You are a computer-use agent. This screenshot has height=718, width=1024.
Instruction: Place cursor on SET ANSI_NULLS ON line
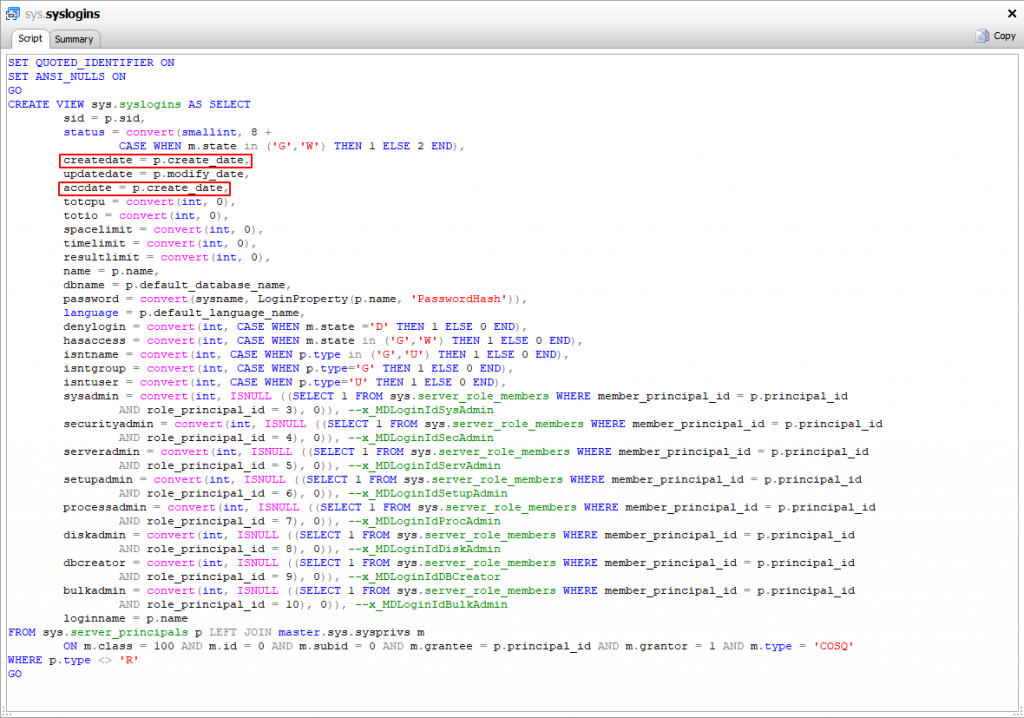(x=67, y=76)
